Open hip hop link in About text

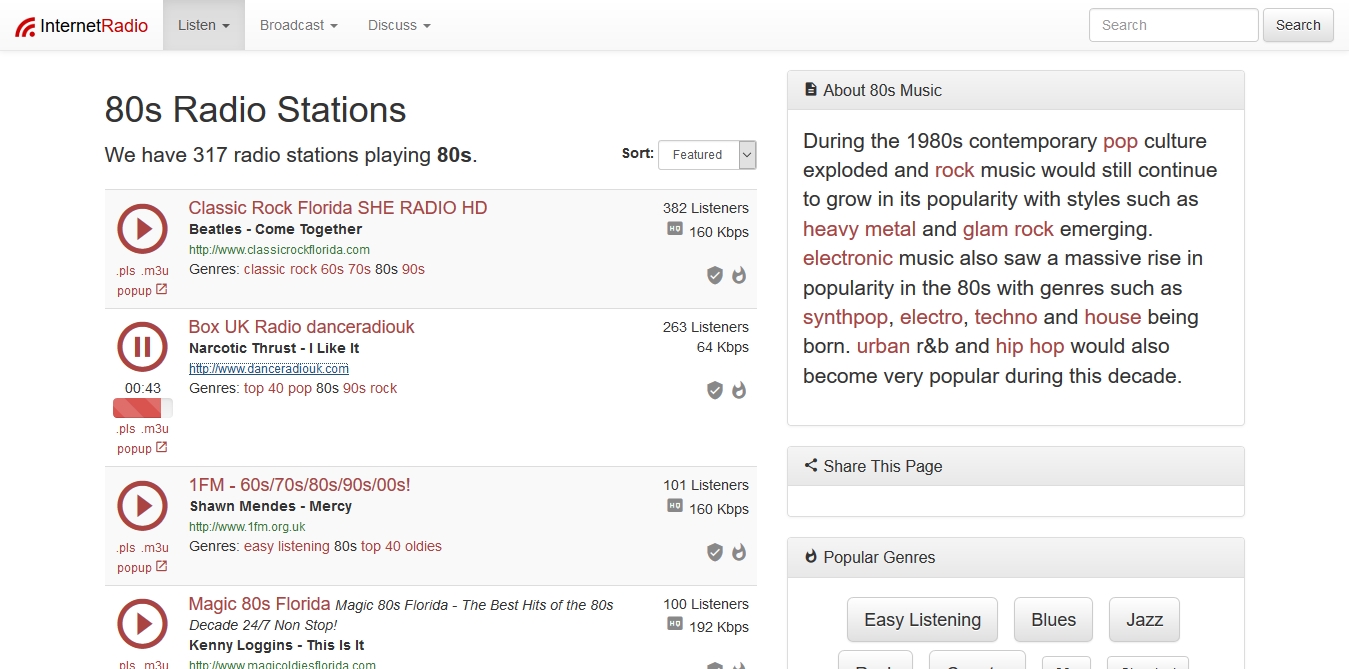click(x=1030, y=346)
